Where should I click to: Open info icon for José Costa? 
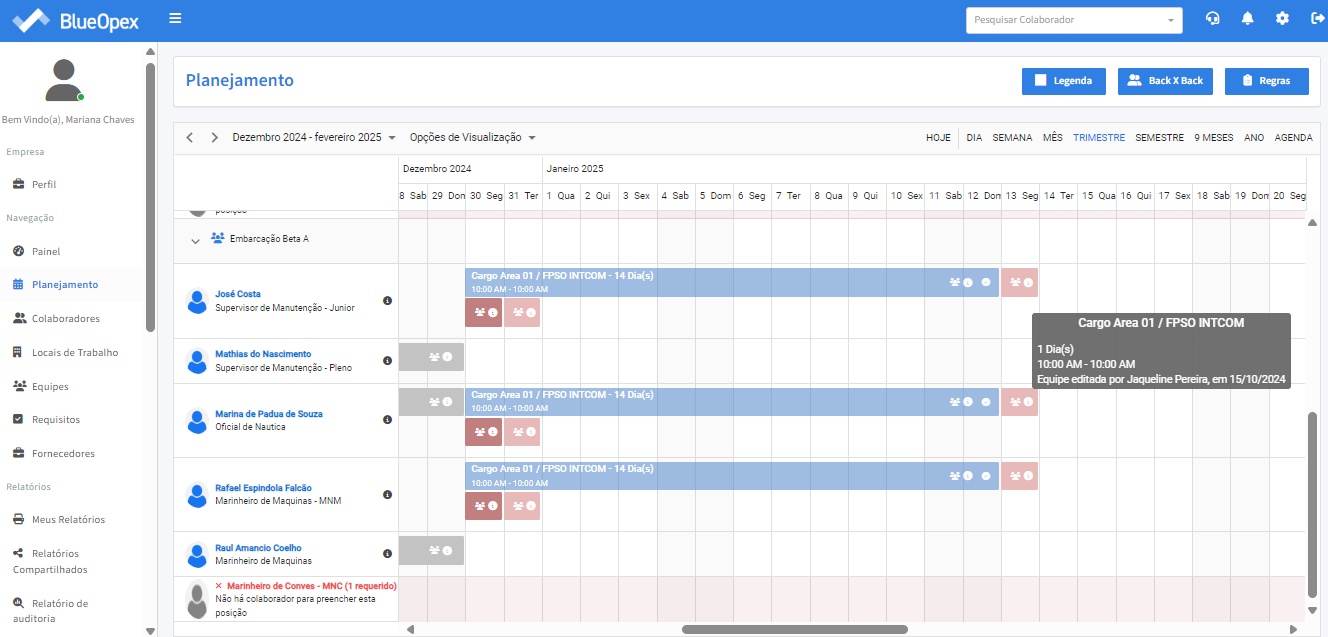pyautogui.click(x=387, y=300)
